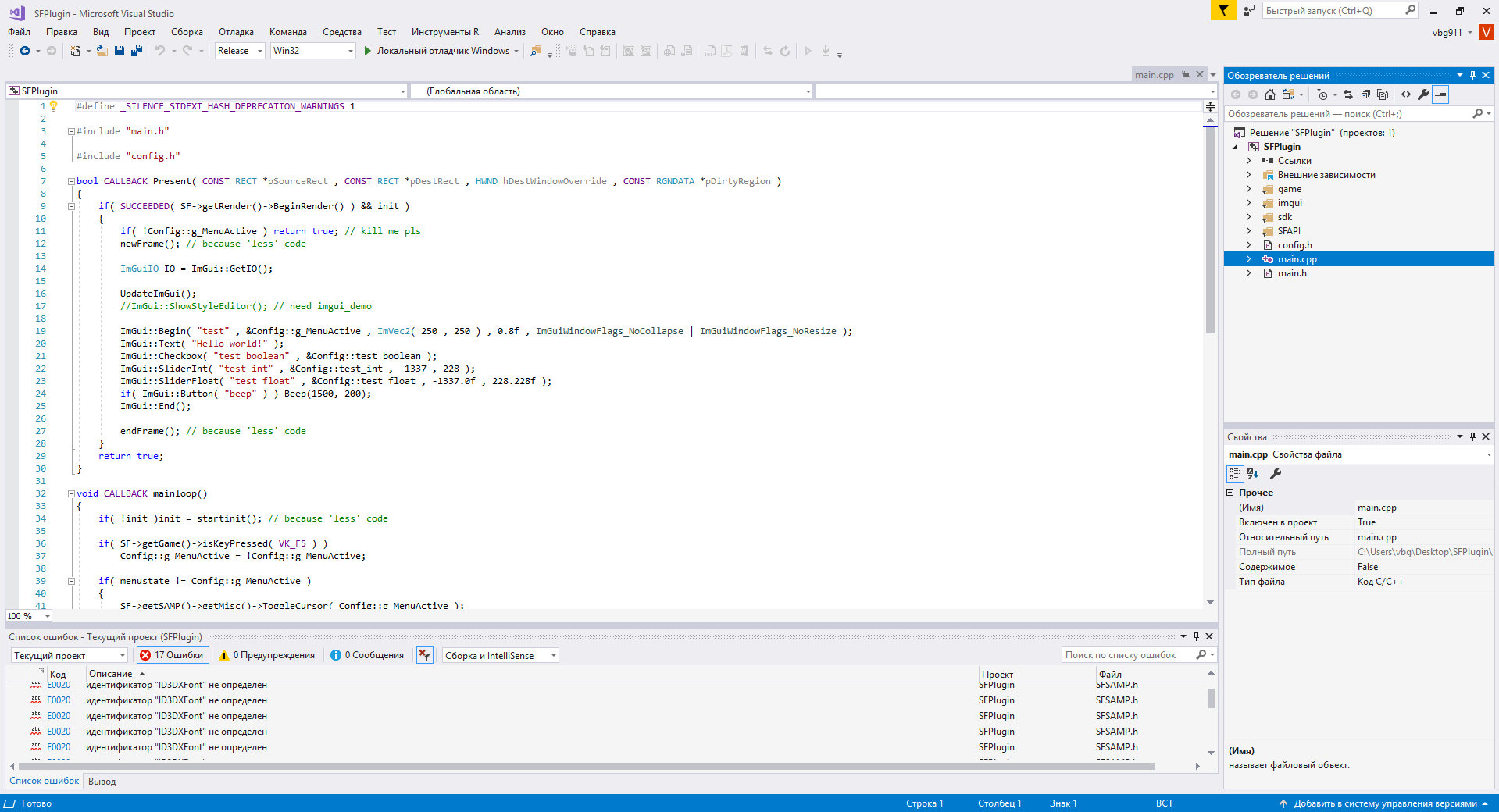Switch to the Вывод tab

pos(102,782)
